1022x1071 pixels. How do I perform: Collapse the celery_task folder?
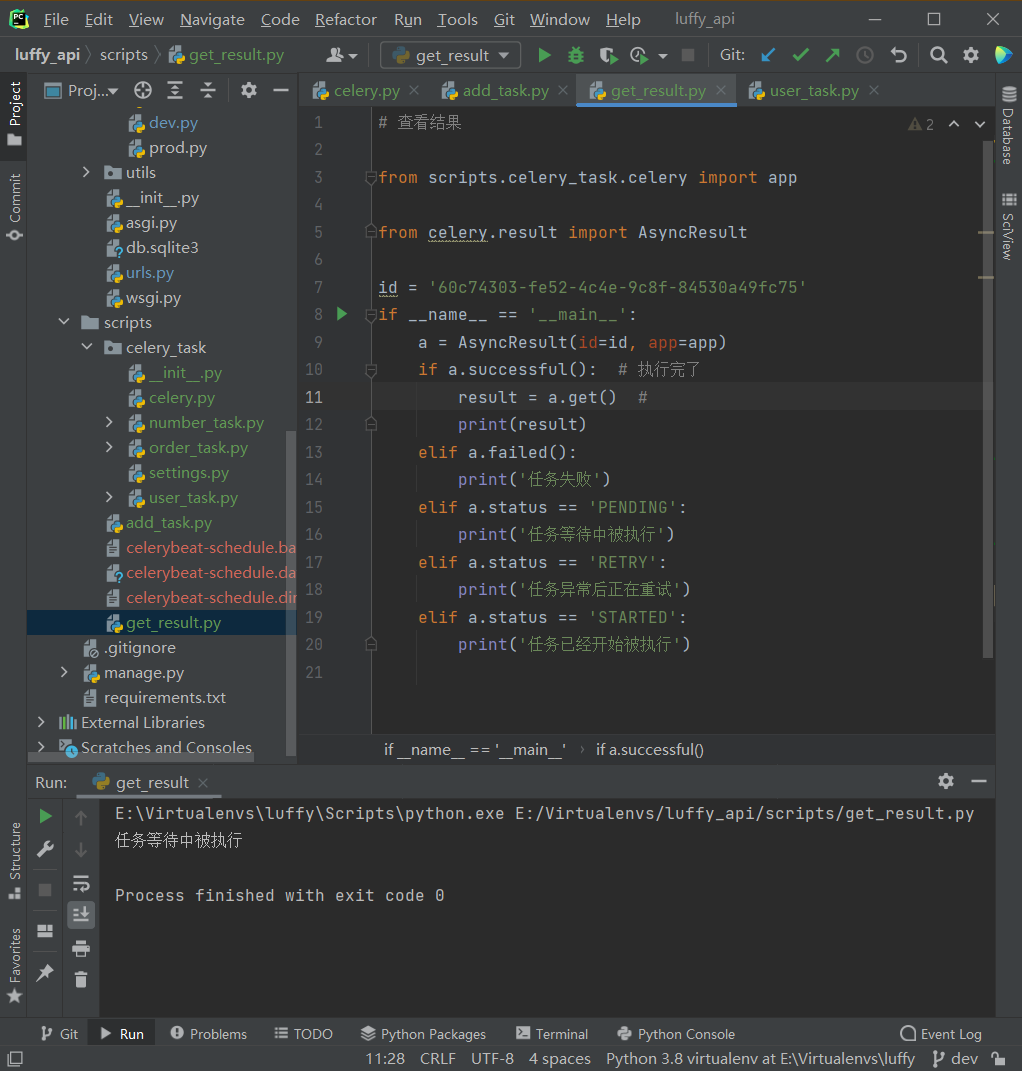coord(87,348)
